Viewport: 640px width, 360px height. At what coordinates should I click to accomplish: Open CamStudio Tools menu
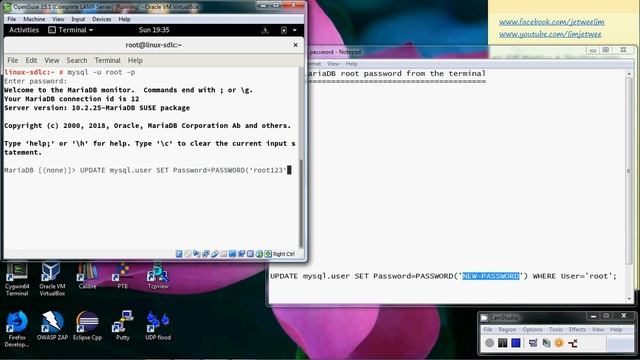pos(556,329)
